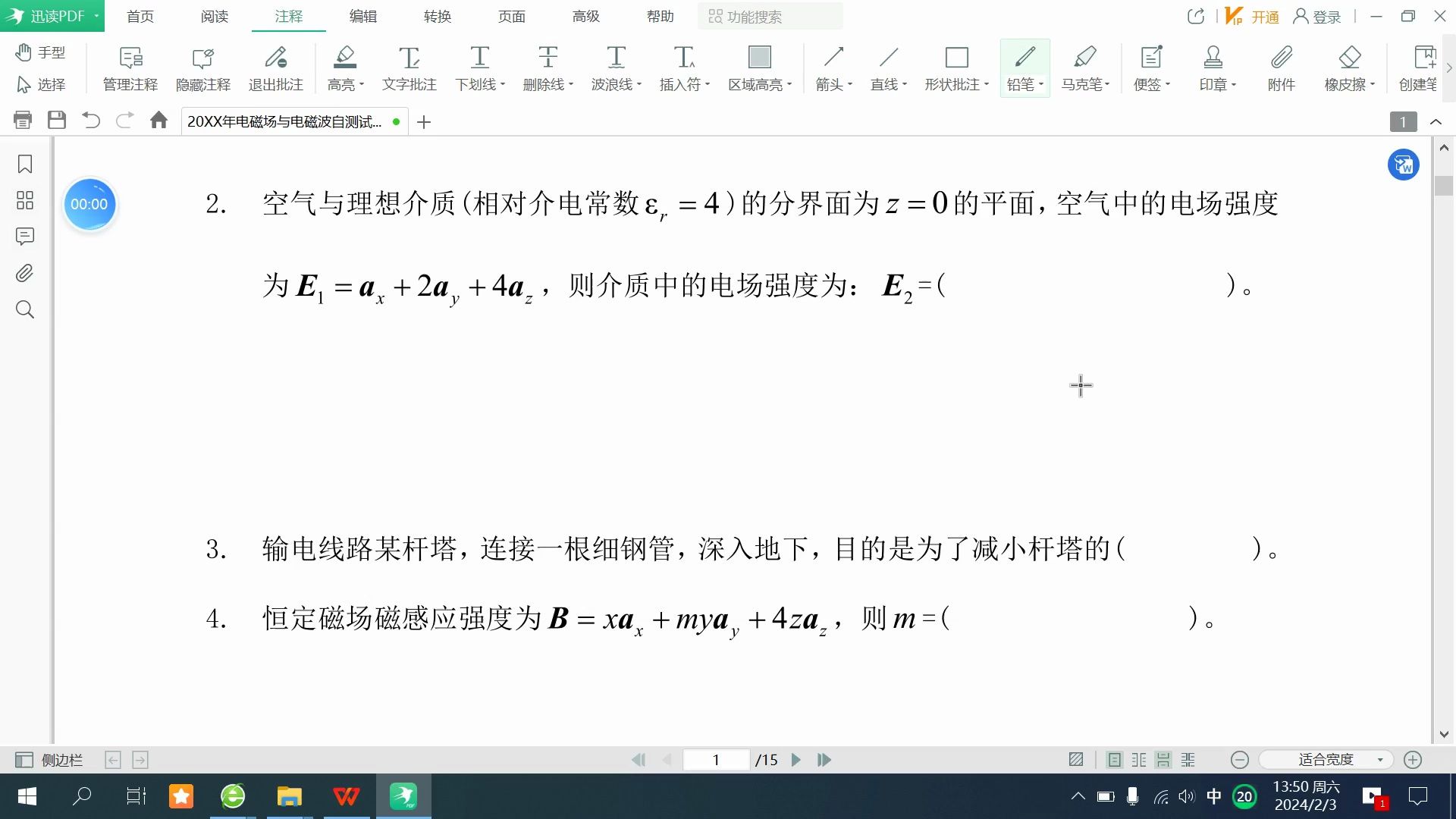The height and width of the screenshot is (819, 1456).
Task: Toggle the 侧边栏 sidebar button
Action: (49, 760)
